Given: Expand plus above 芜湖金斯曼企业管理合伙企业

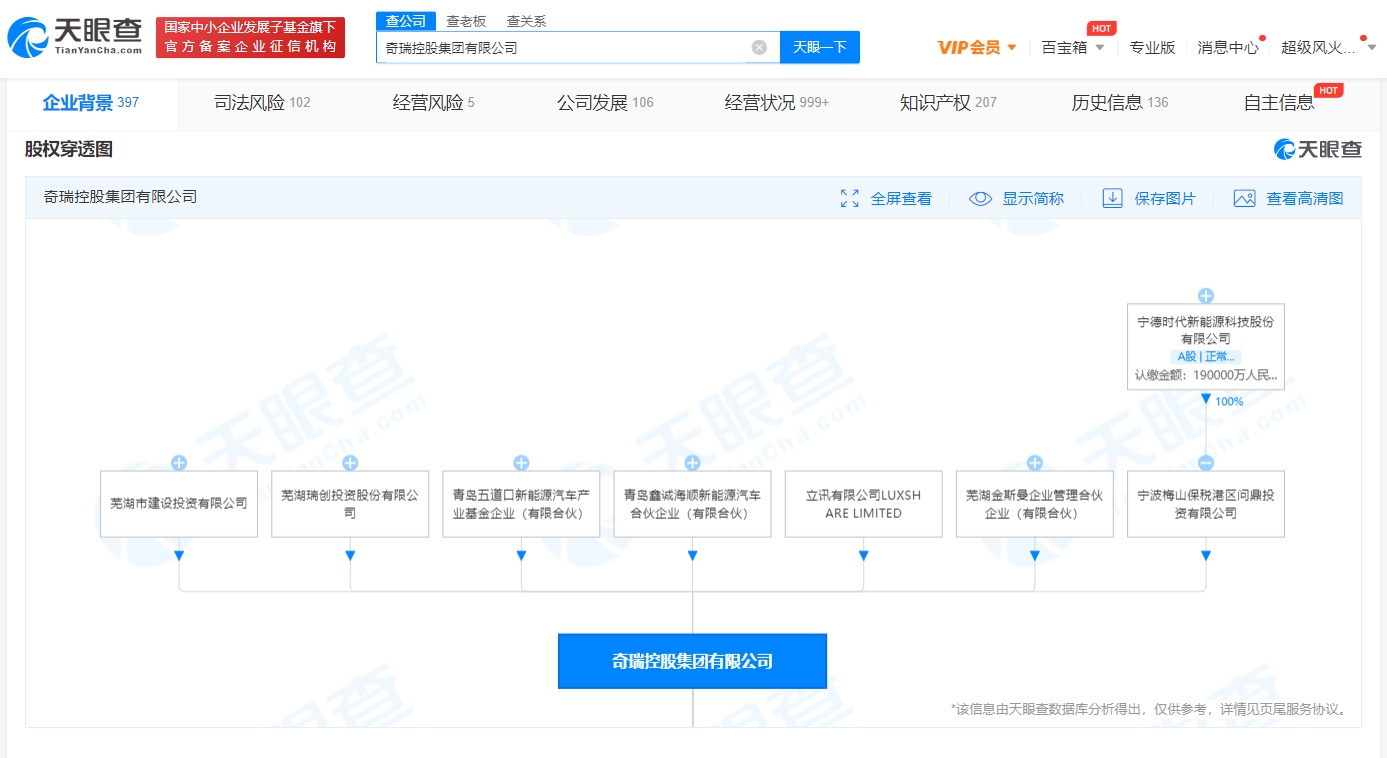Looking at the screenshot, I should click(1035, 463).
